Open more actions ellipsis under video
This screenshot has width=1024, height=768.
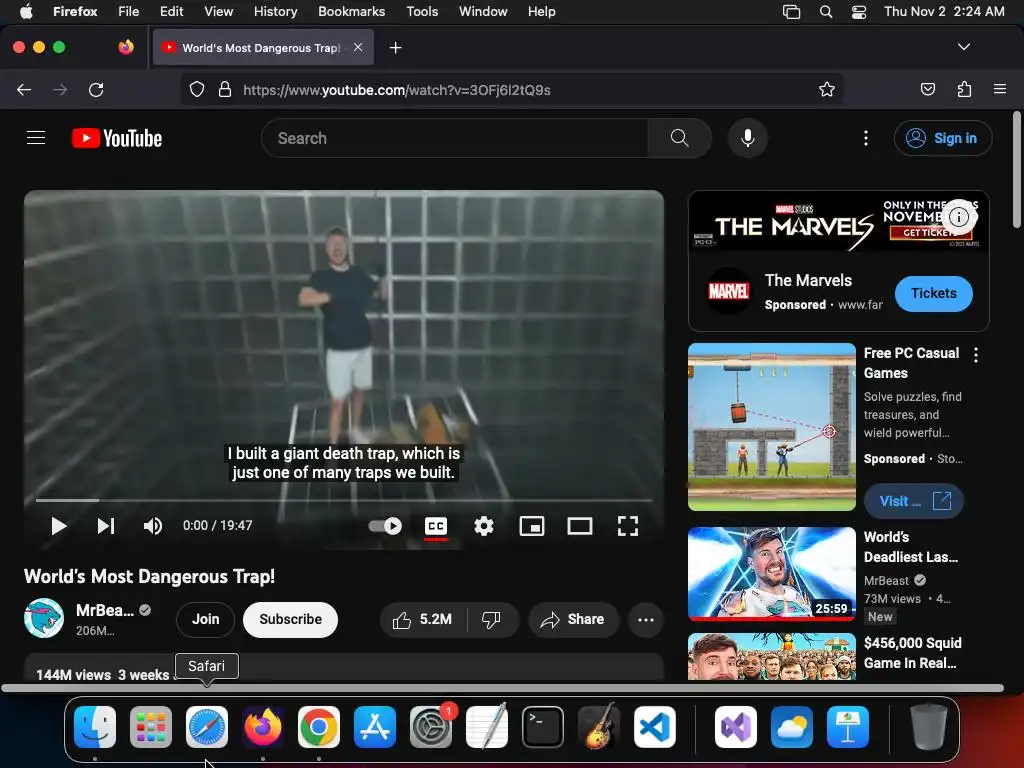click(646, 620)
